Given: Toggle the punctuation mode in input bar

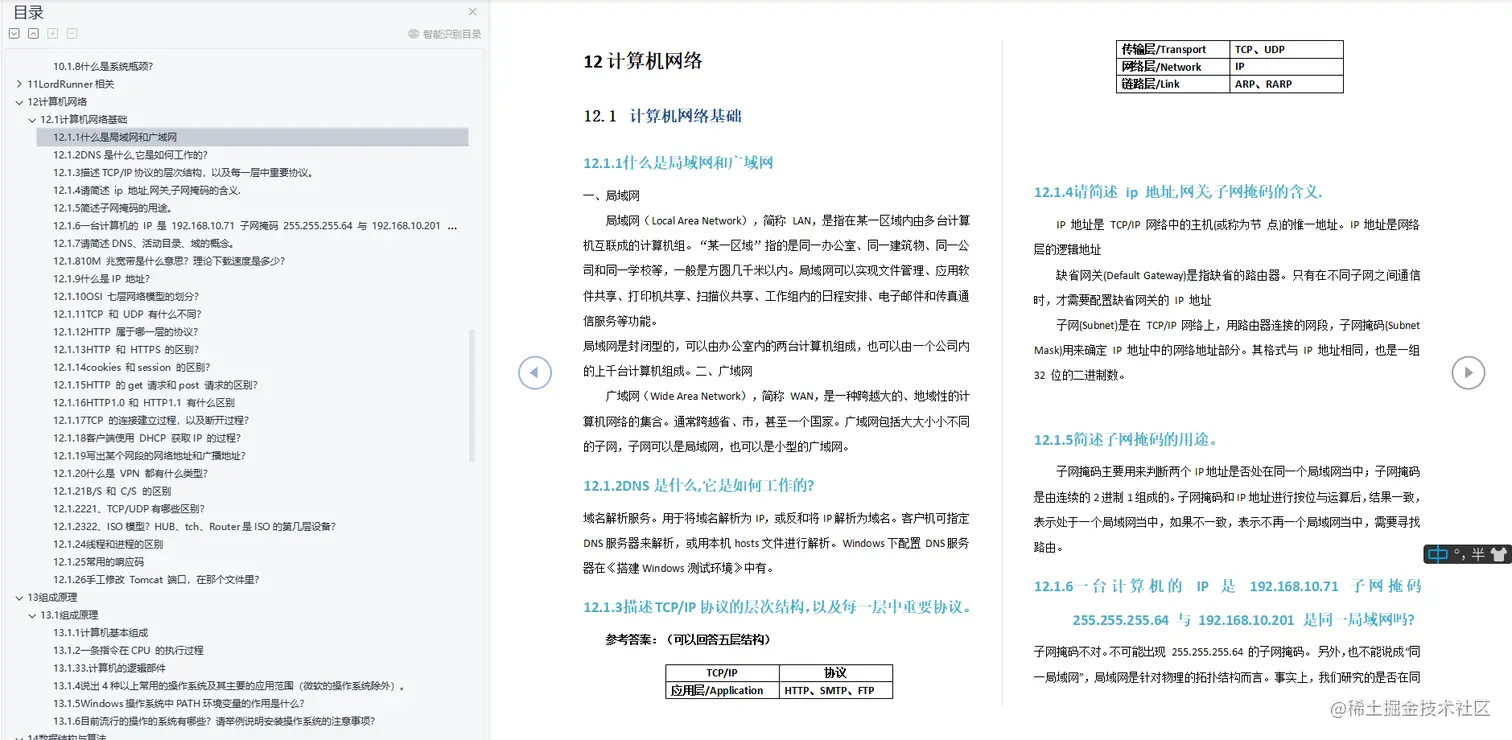Looking at the screenshot, I should pos(1460,554).
